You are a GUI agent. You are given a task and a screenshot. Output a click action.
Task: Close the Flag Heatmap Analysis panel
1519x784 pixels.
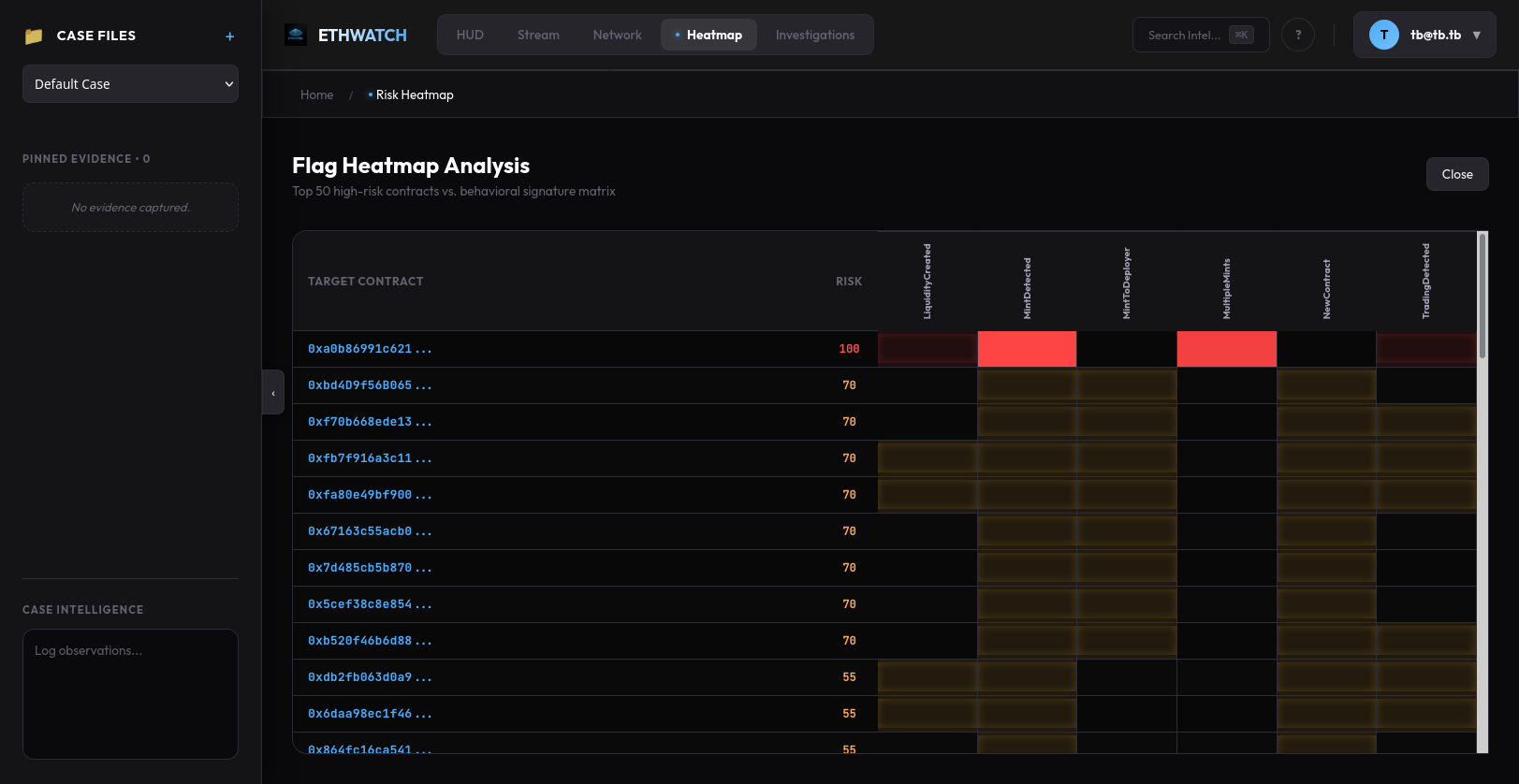(1457, 174)
